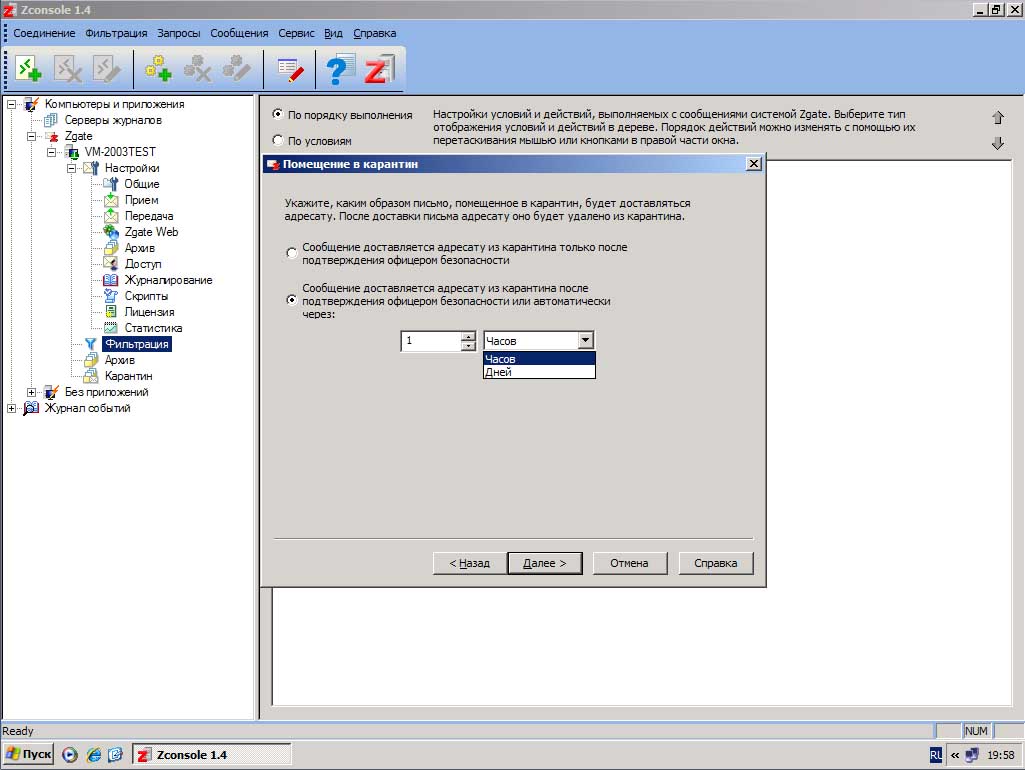This screenshot has height=770, width=1025.
Task: Click the delete connection toolbar icon
Action: point(68,69)
